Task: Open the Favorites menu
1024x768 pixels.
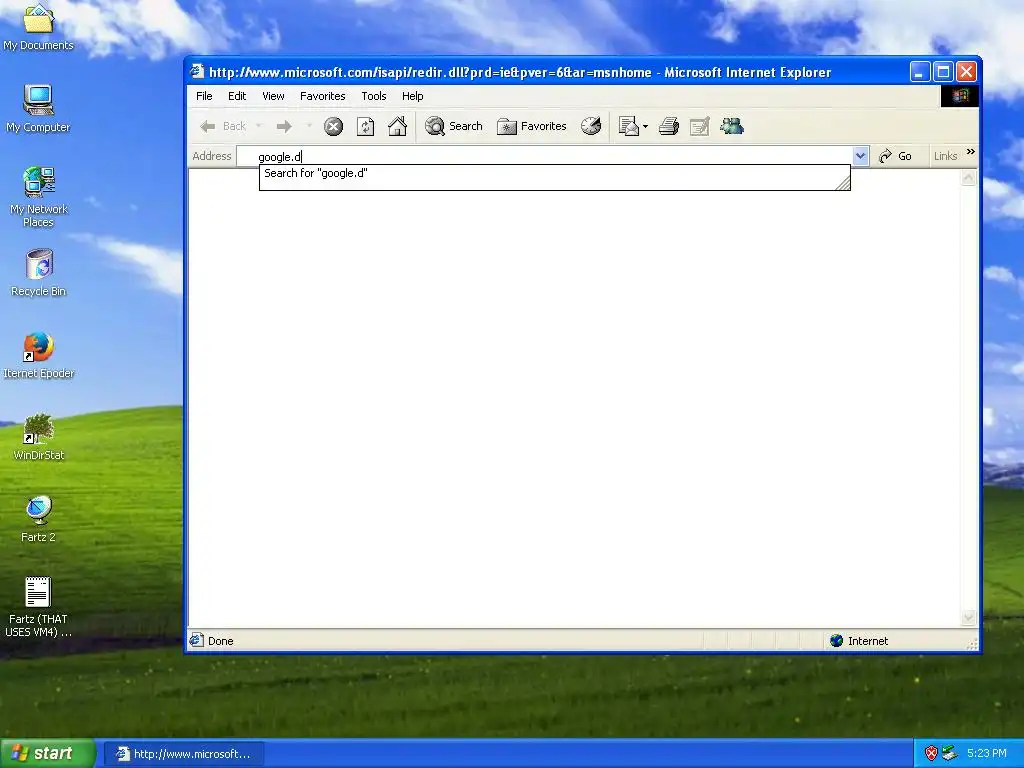Action: 323,96
